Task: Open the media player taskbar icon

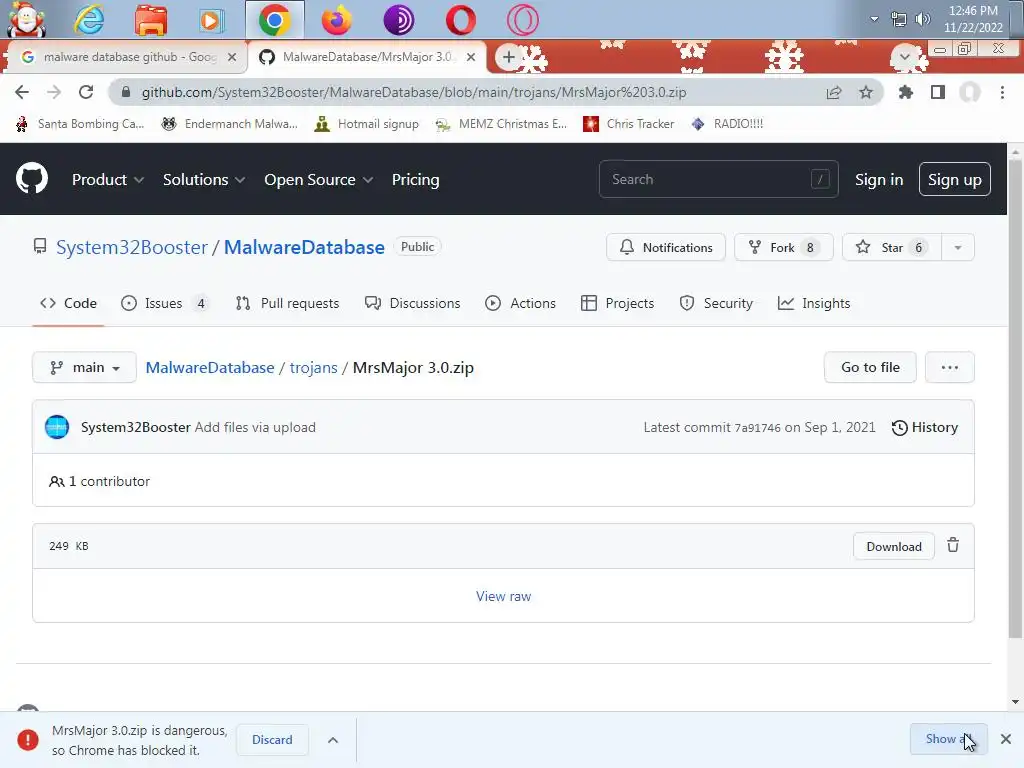Action: [212, 20]
